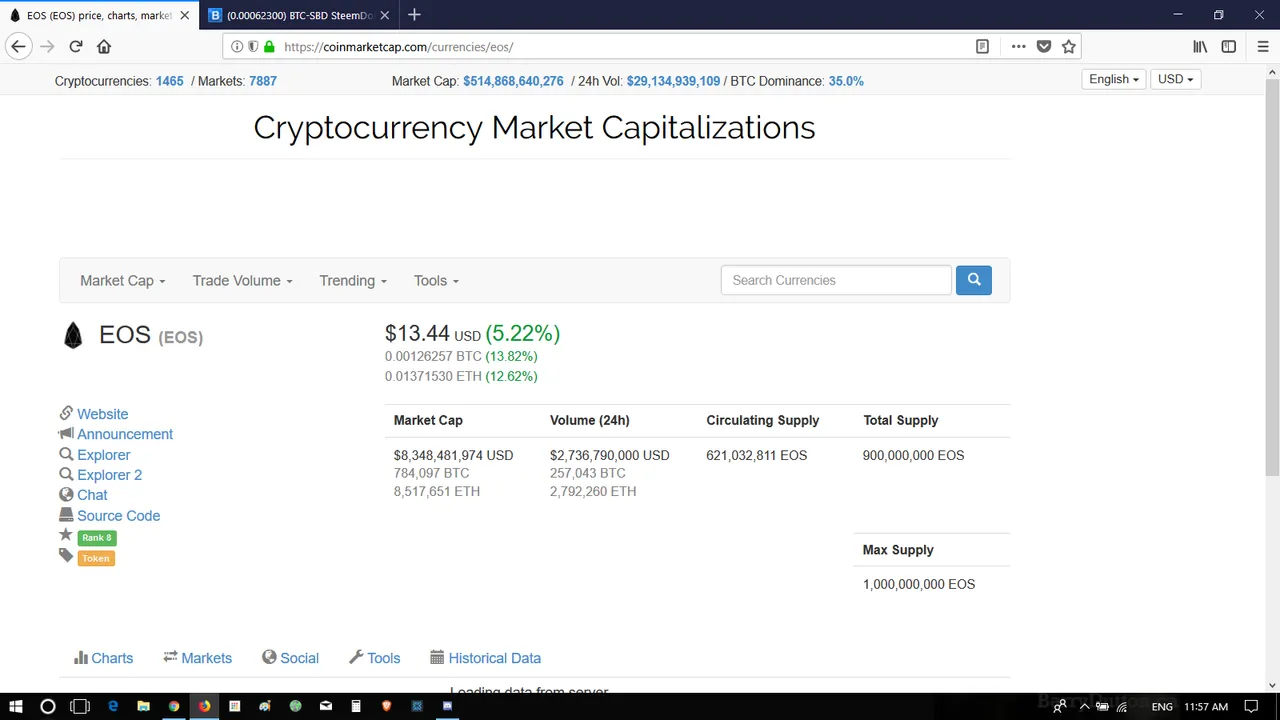Click the total Market Cap value link
This screenshot has width=1280, height=720.
tap(513, 81)
